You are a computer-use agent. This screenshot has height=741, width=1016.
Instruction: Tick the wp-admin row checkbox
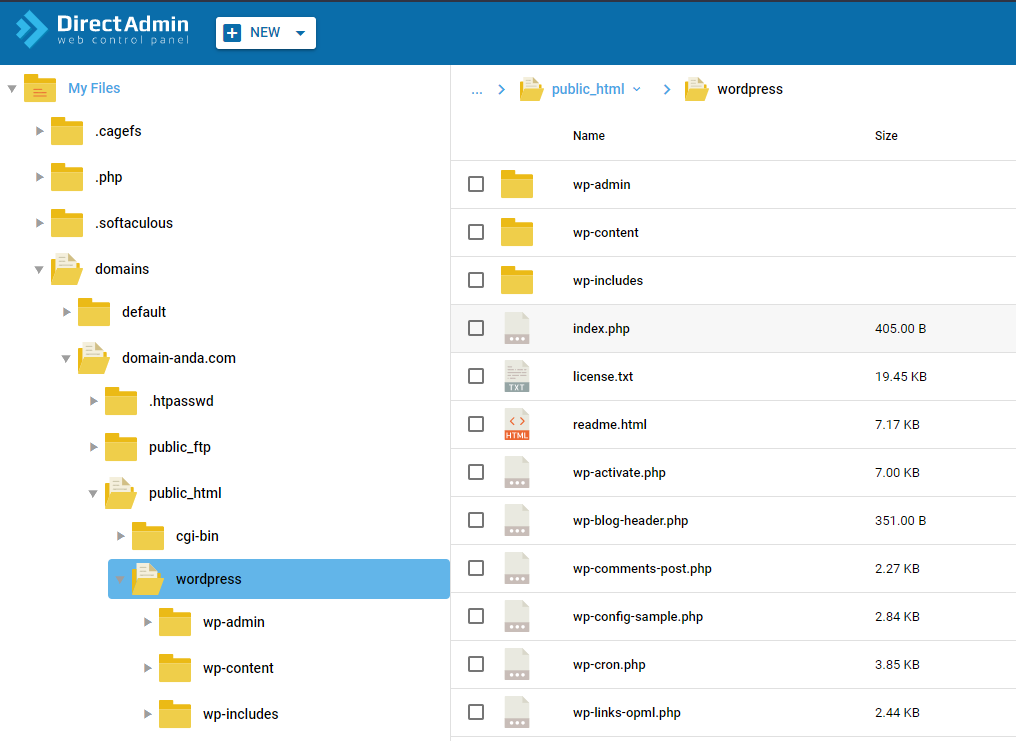tap(476, 184)
